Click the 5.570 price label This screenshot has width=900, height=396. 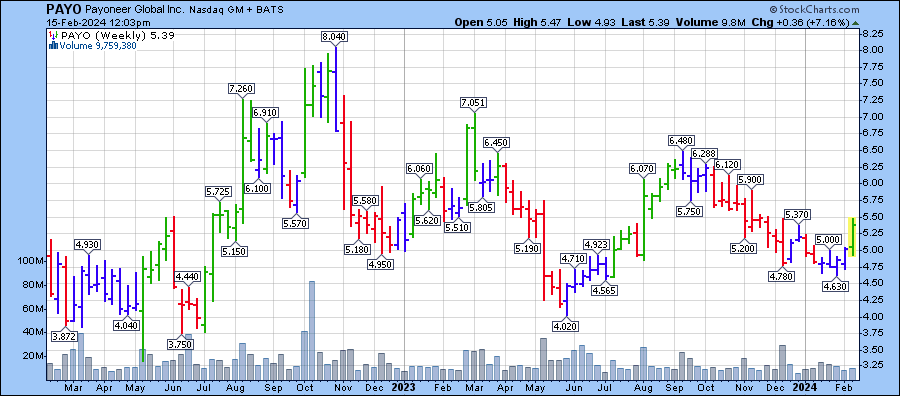[x=295, y=223]
